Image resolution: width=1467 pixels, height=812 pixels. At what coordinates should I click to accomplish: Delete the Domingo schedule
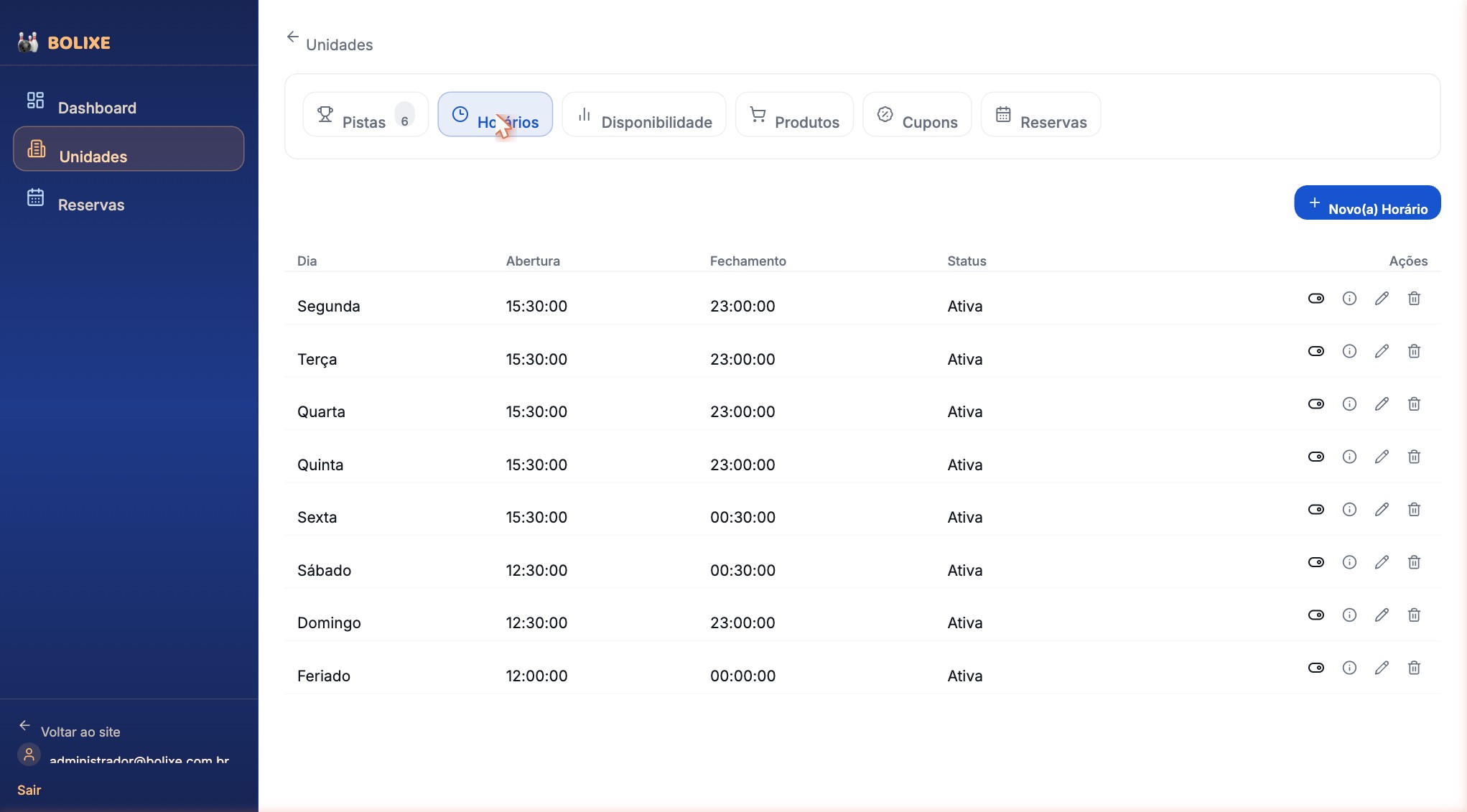(1414, 615)
